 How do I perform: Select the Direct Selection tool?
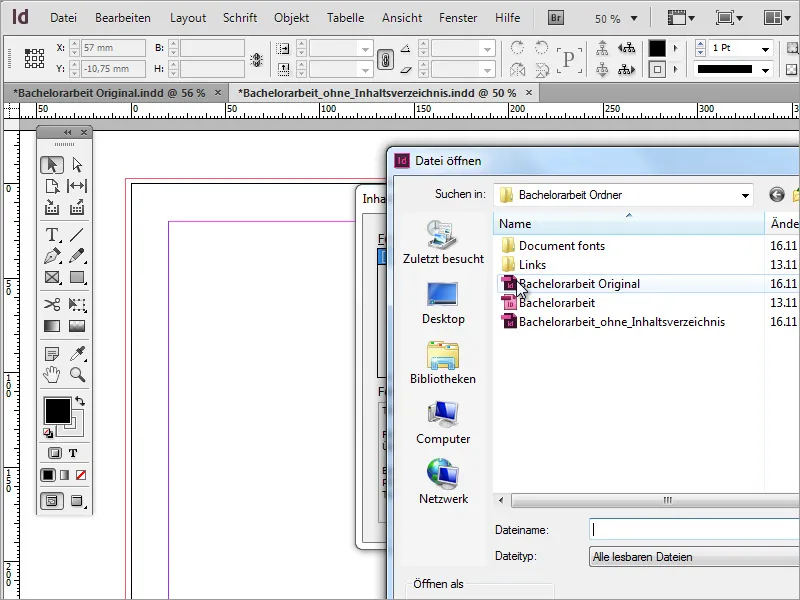click(x=77, y=165)
